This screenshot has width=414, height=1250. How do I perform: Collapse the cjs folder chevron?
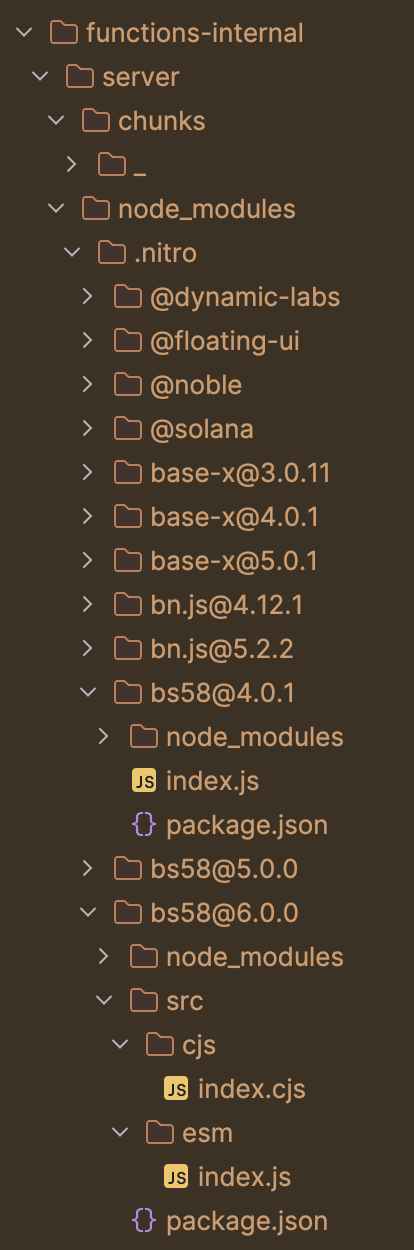click(120, 1045)
